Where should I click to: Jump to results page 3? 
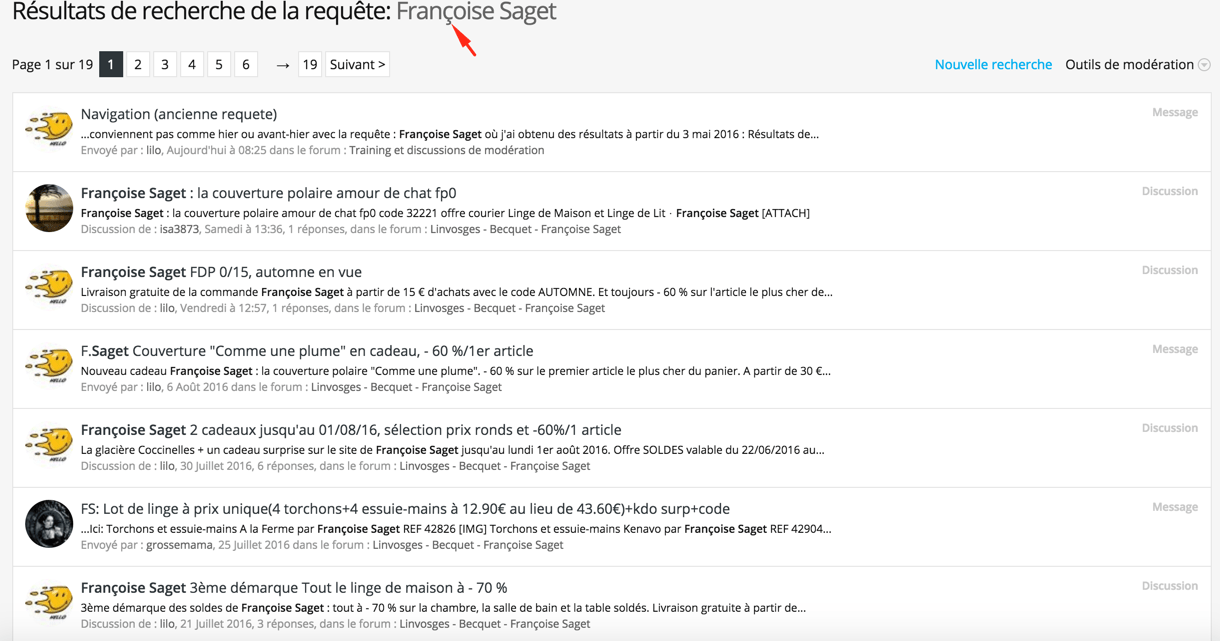point(165,64)
